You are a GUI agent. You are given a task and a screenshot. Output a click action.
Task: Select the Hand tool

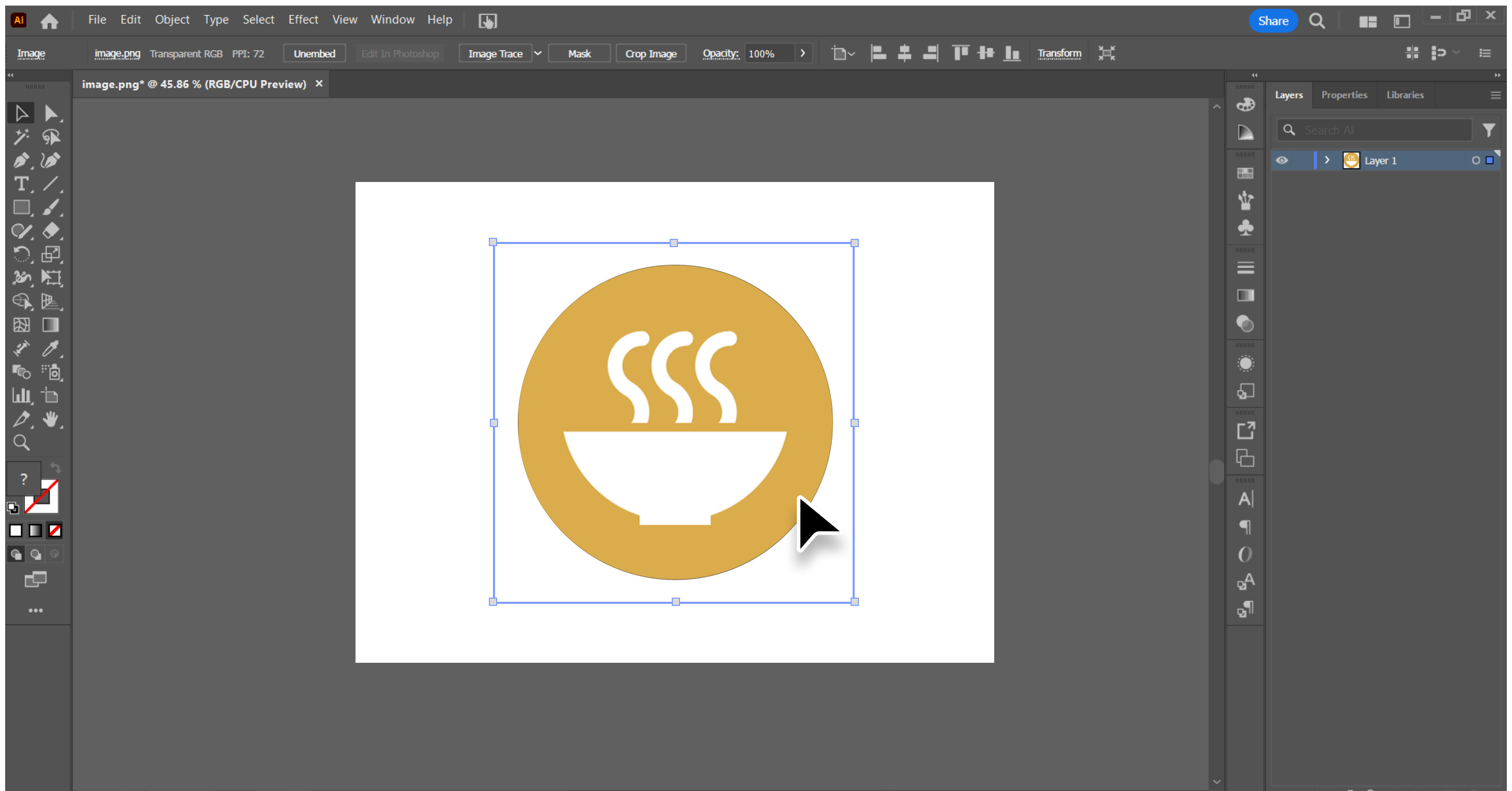52,419
